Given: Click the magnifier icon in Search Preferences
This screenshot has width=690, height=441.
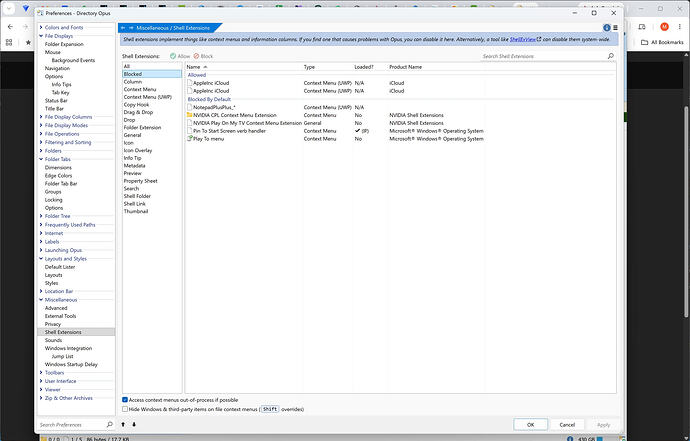Looking at the screenshot, I should click(x=110, y=424).
